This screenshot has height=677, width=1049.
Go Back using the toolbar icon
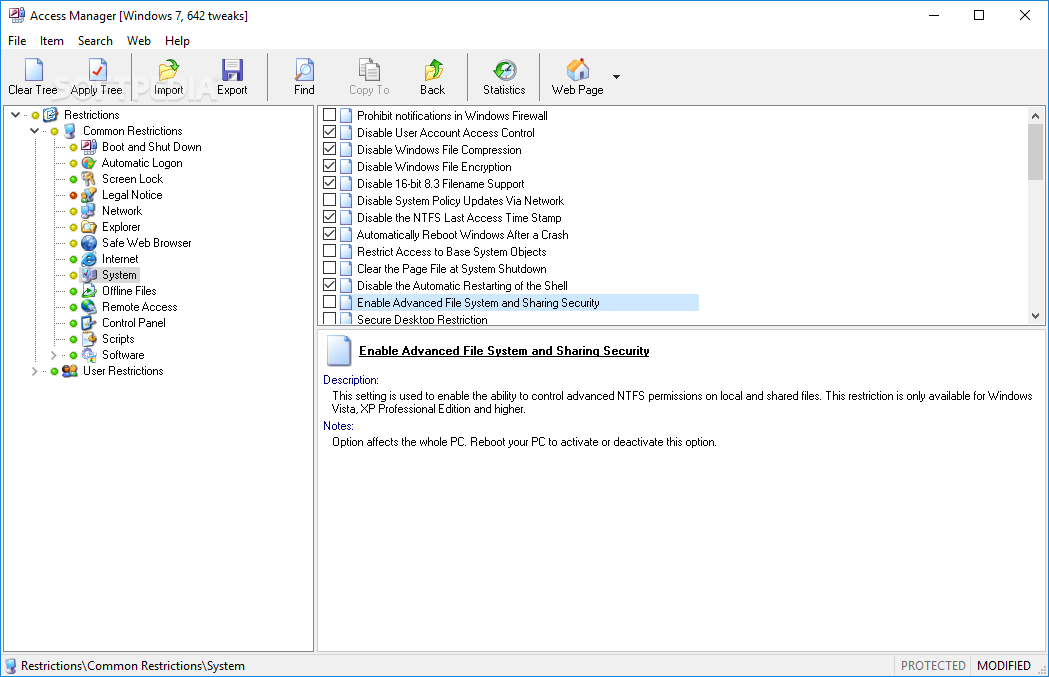[433, 70]
